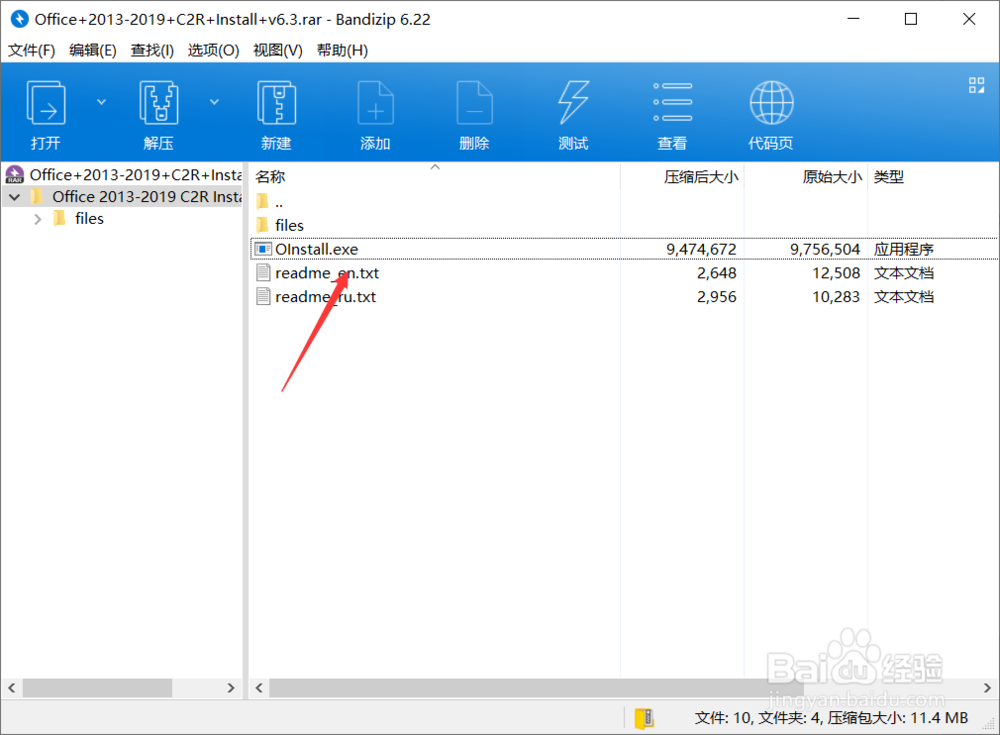Select OInstall.exe file name
The width and height of the screenshot is (1000, 735).
pyautogui.click(x=316, y=249)
